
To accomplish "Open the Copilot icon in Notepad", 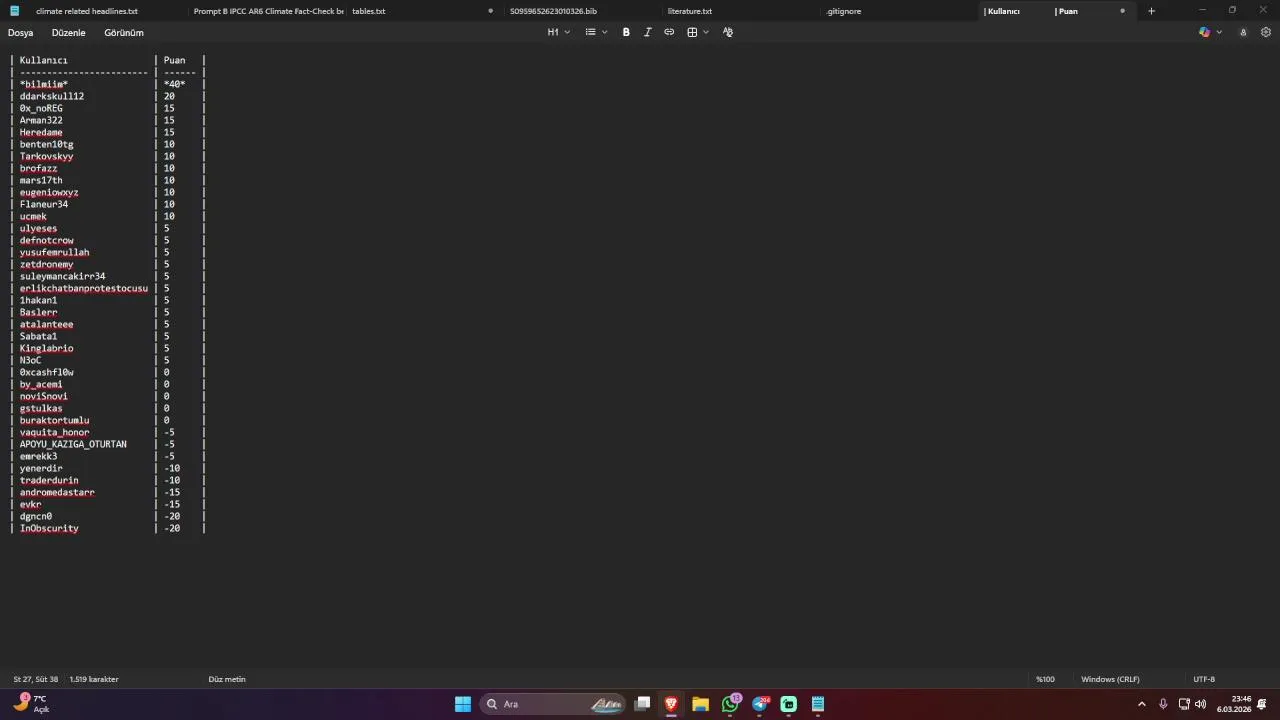I will 1205,32.
